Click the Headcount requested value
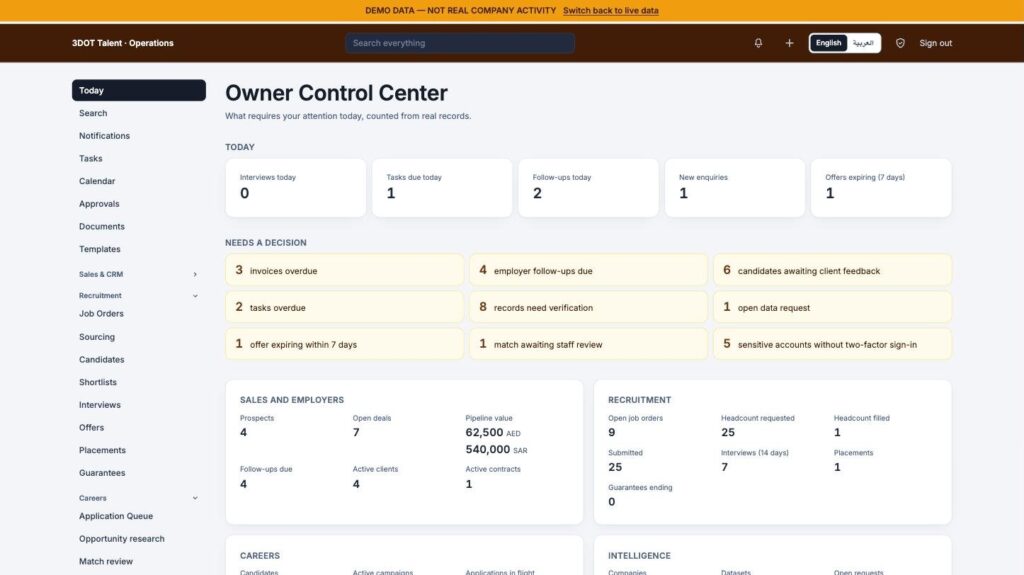The width and height of the screenshot is (1024, 575). point(728,433)
